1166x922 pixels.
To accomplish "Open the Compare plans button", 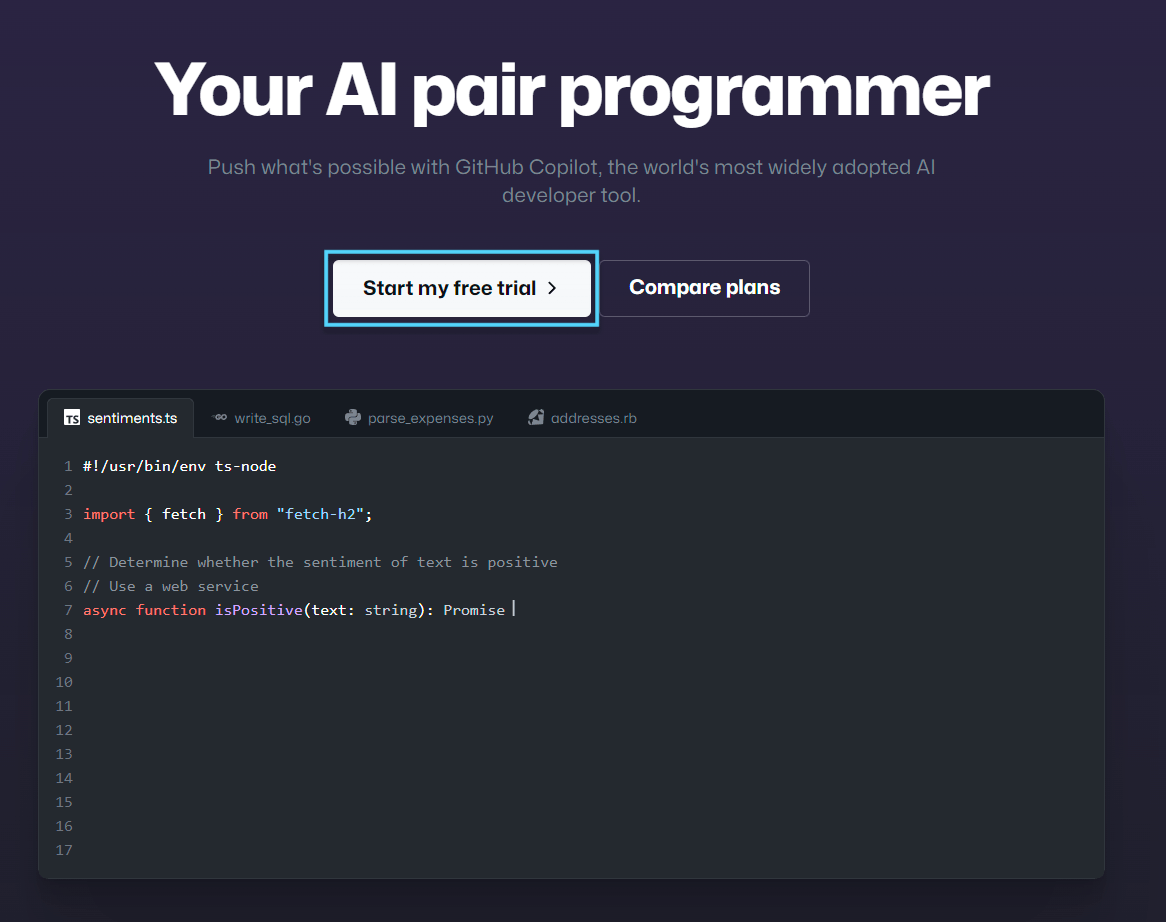I will pyautogui.click(x=704, y=288).
